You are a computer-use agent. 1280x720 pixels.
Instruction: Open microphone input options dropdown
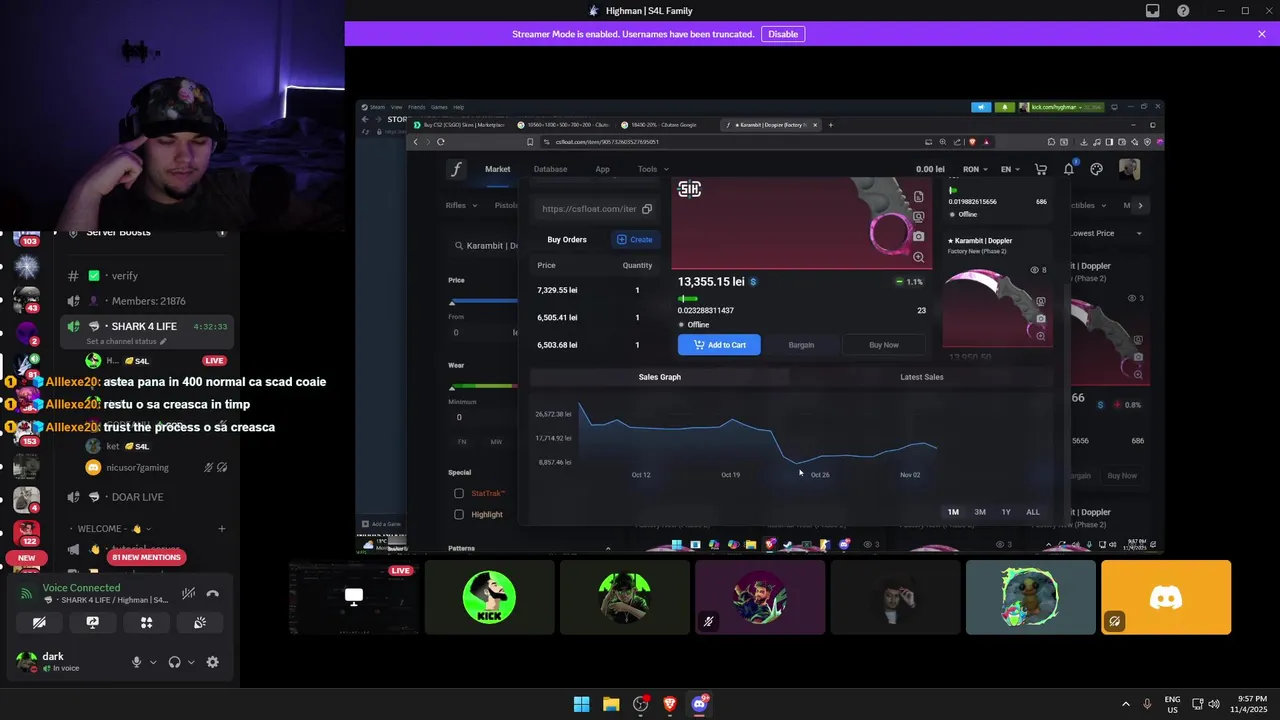coord(153,662)
